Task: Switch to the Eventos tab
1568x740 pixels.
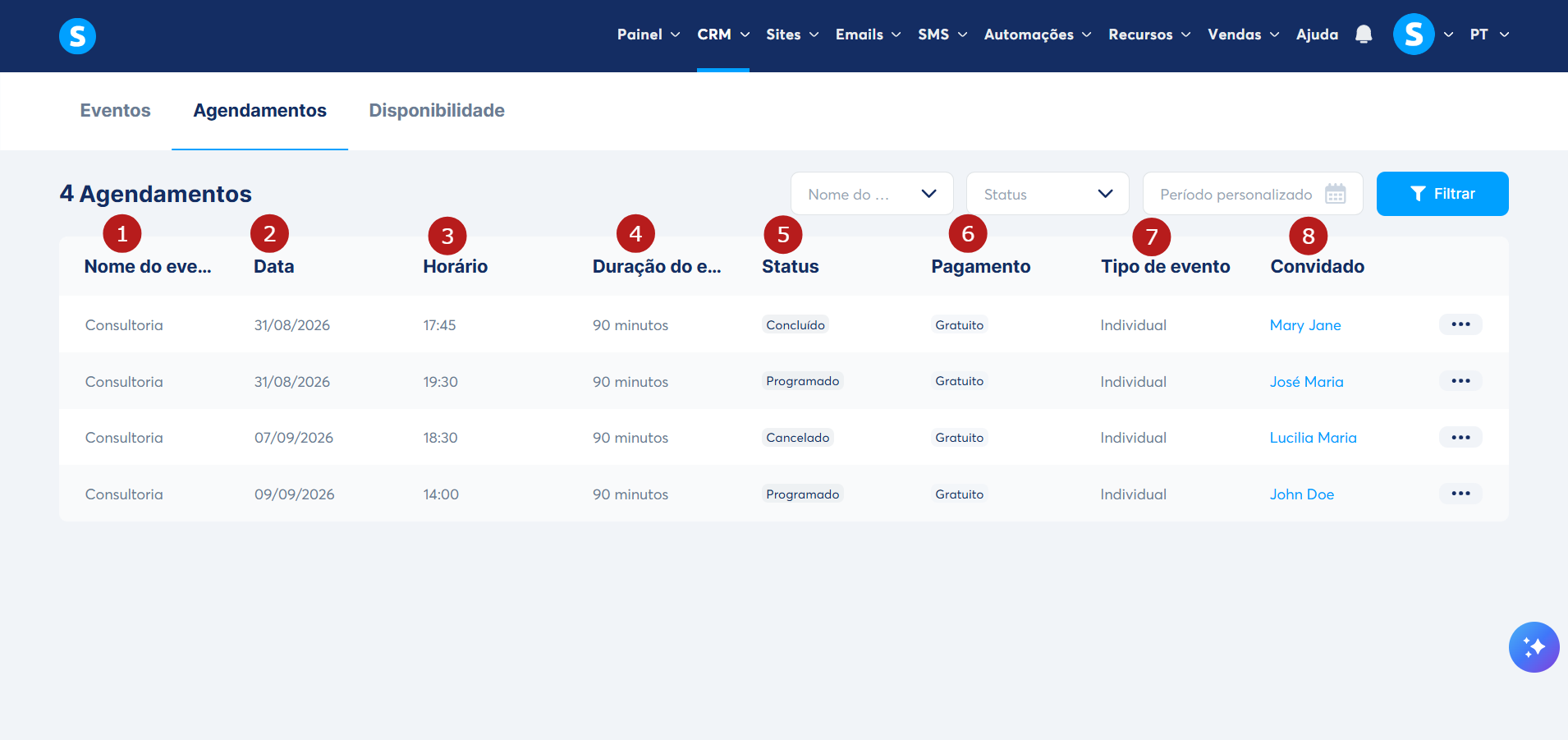Action: [115, 111]
